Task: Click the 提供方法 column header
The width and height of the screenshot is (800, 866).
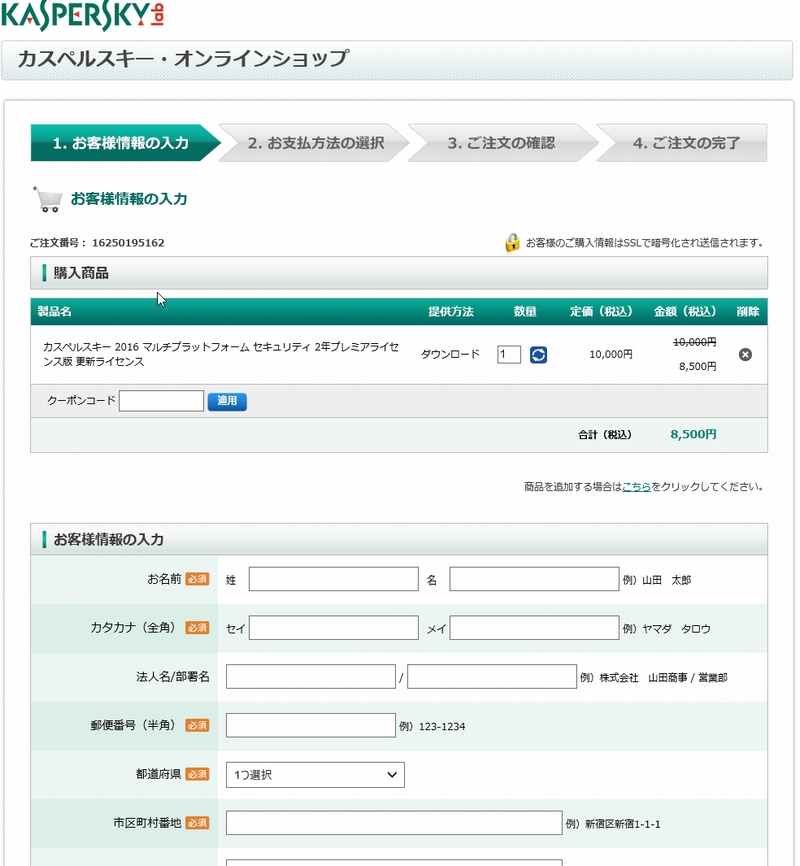Action: pos(451,311)
